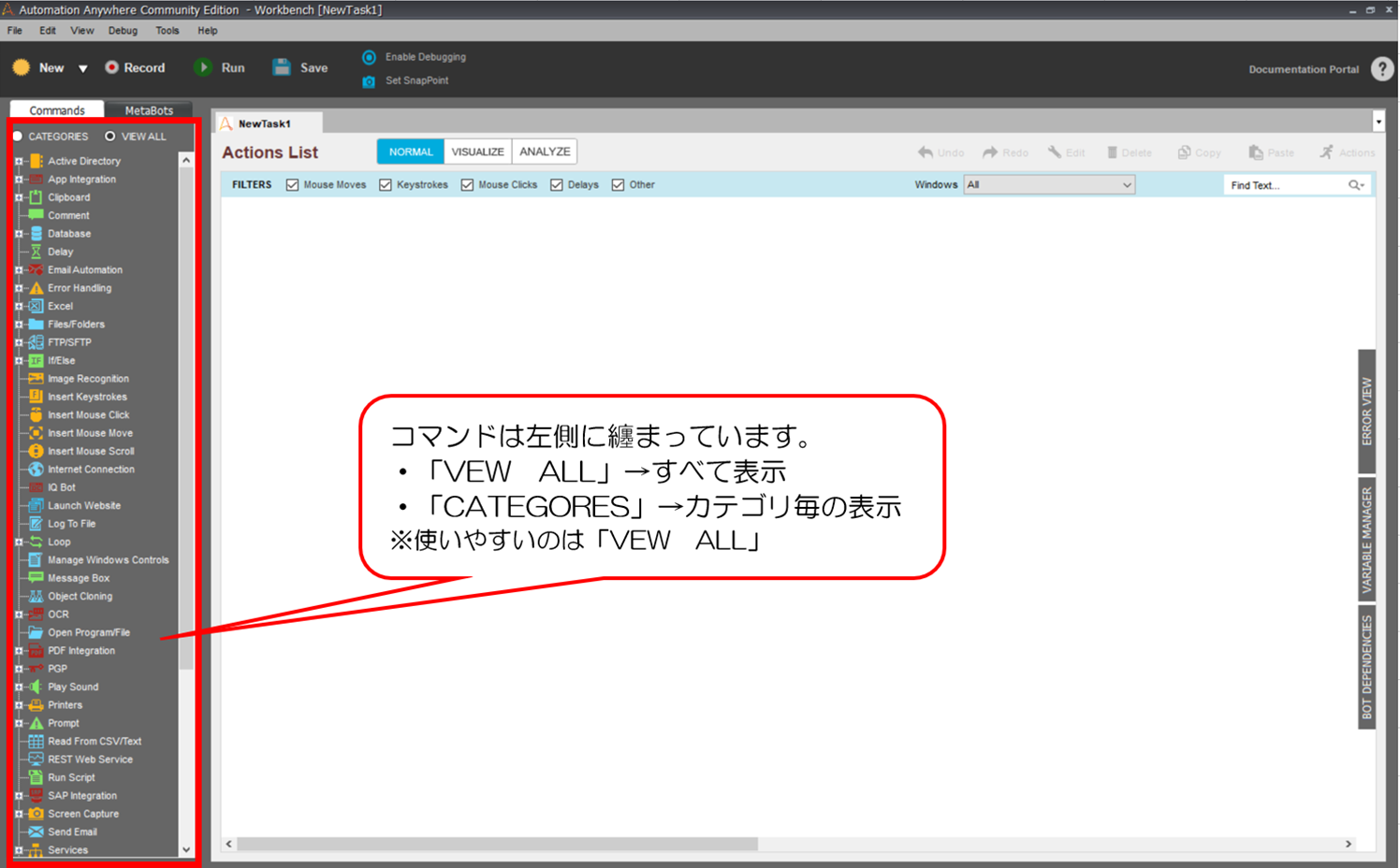
Task: Select the Send Email envelope icon
Action: click(x=36, y=832)
